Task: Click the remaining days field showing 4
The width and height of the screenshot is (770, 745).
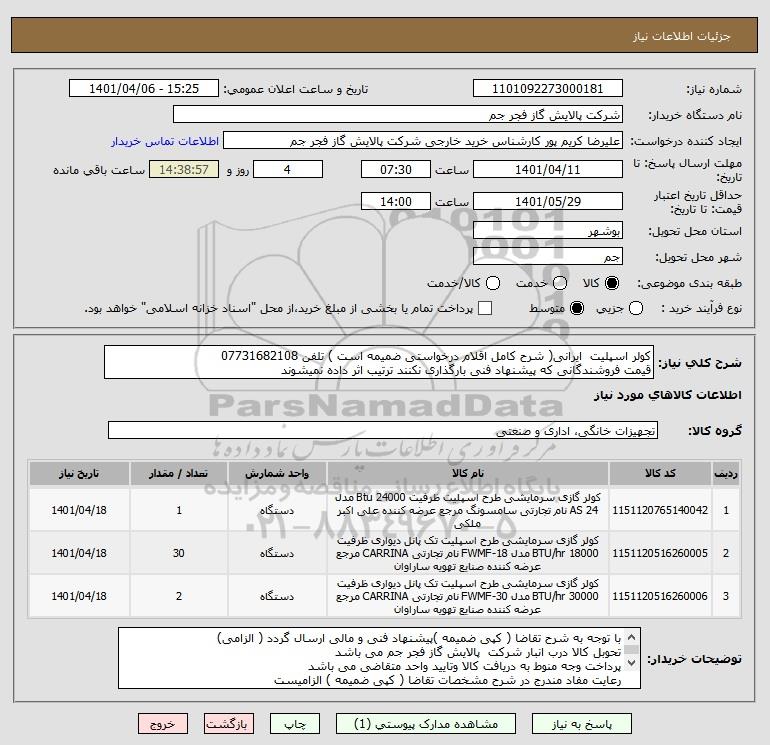Action: (288, 169)
